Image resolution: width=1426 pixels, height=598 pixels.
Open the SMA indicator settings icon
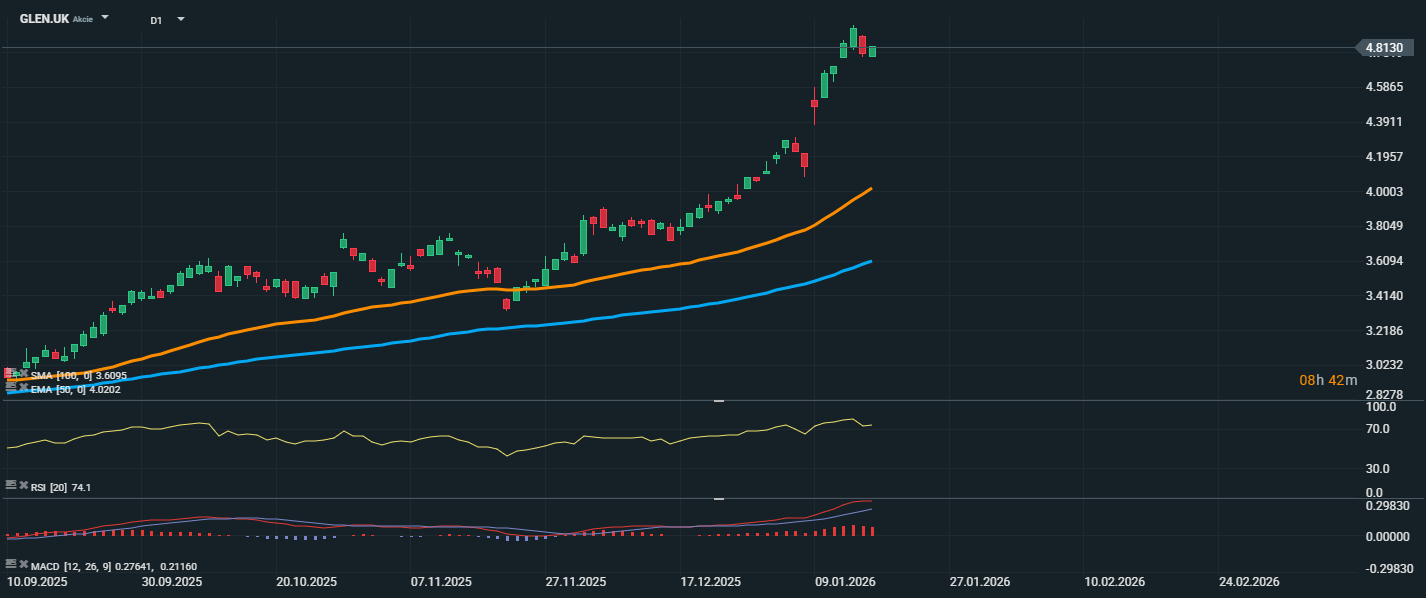click(x=10, y=373)
